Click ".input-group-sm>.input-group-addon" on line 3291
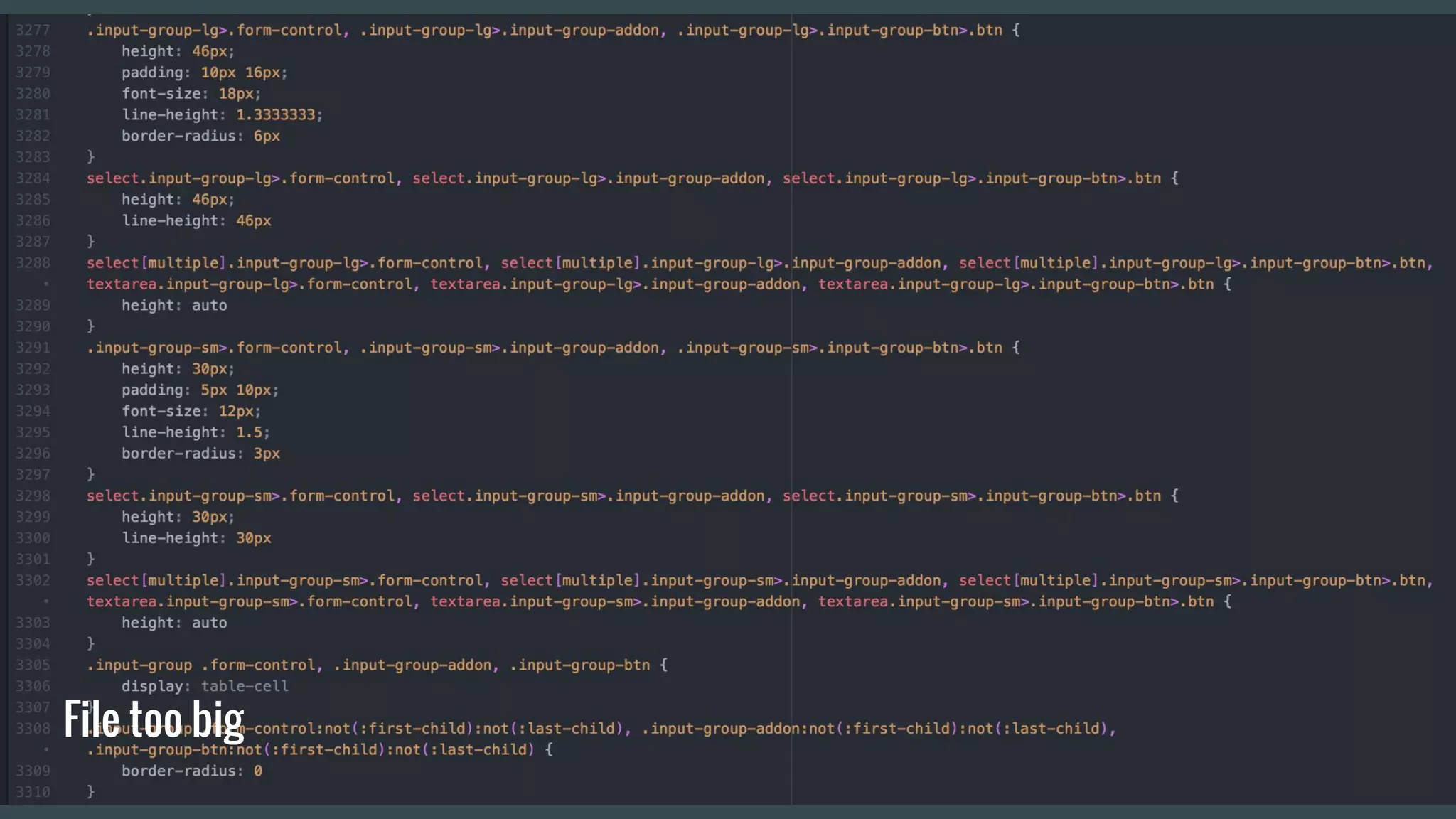Viewport: 1456px width, 819px height. [x=509, y=348]
